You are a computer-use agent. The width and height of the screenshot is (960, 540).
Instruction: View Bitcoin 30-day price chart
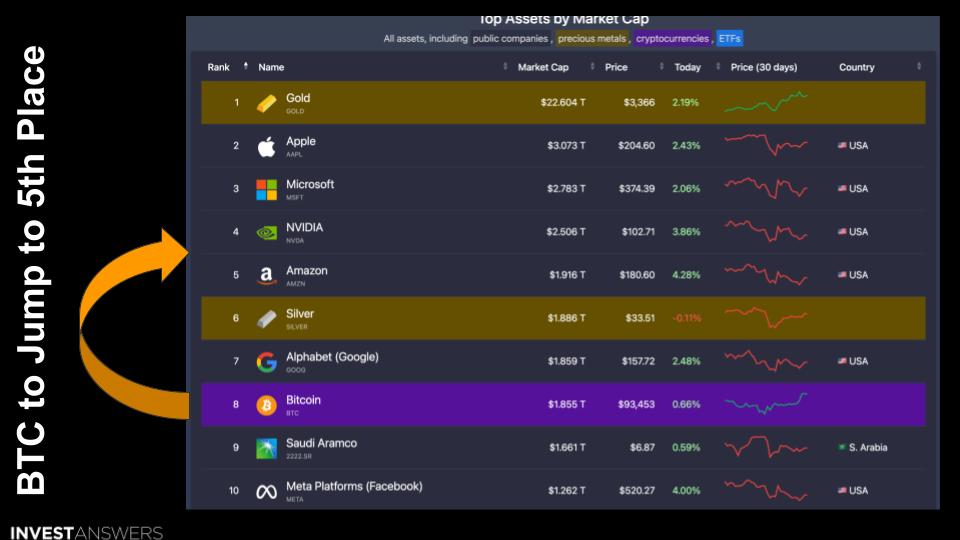coord(765,403)
